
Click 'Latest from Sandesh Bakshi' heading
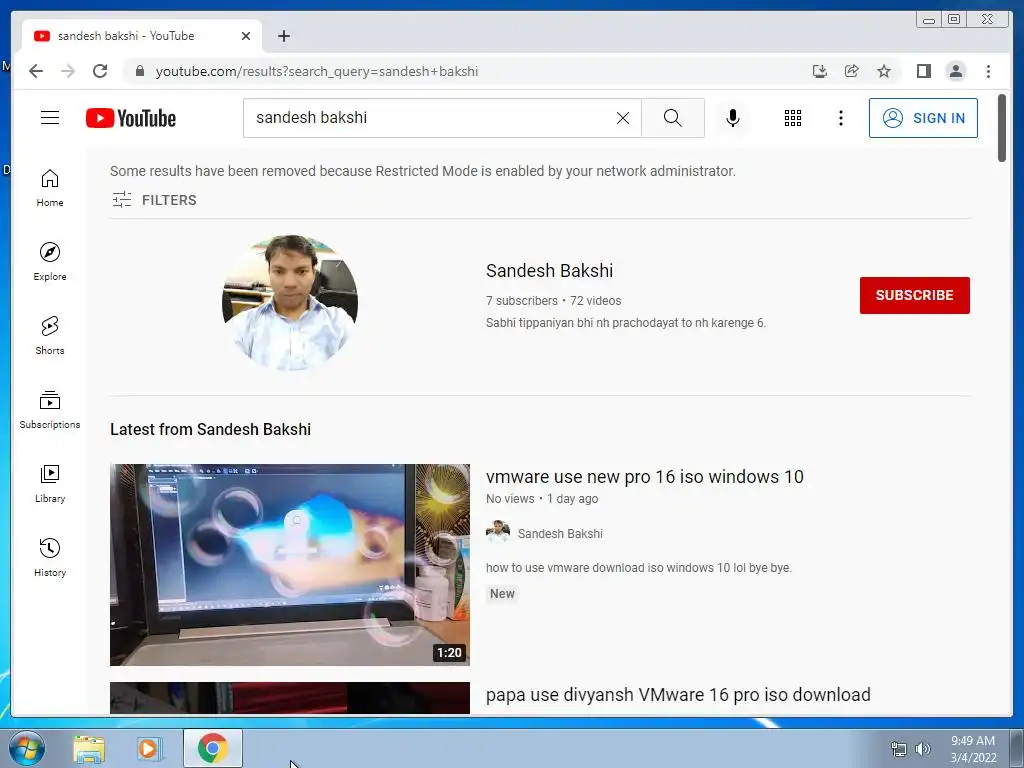point(210,429)
